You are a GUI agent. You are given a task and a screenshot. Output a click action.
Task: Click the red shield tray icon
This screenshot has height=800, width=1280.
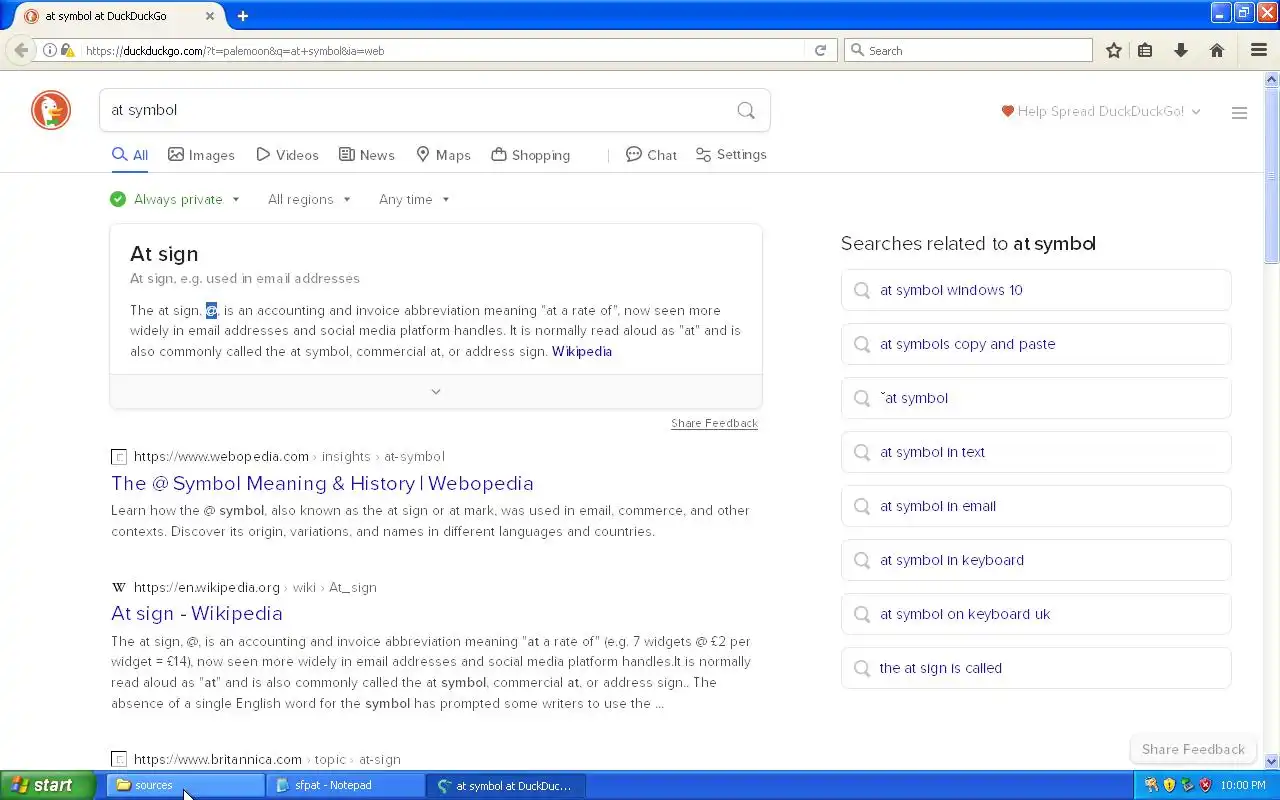[x=1205, y=785]
